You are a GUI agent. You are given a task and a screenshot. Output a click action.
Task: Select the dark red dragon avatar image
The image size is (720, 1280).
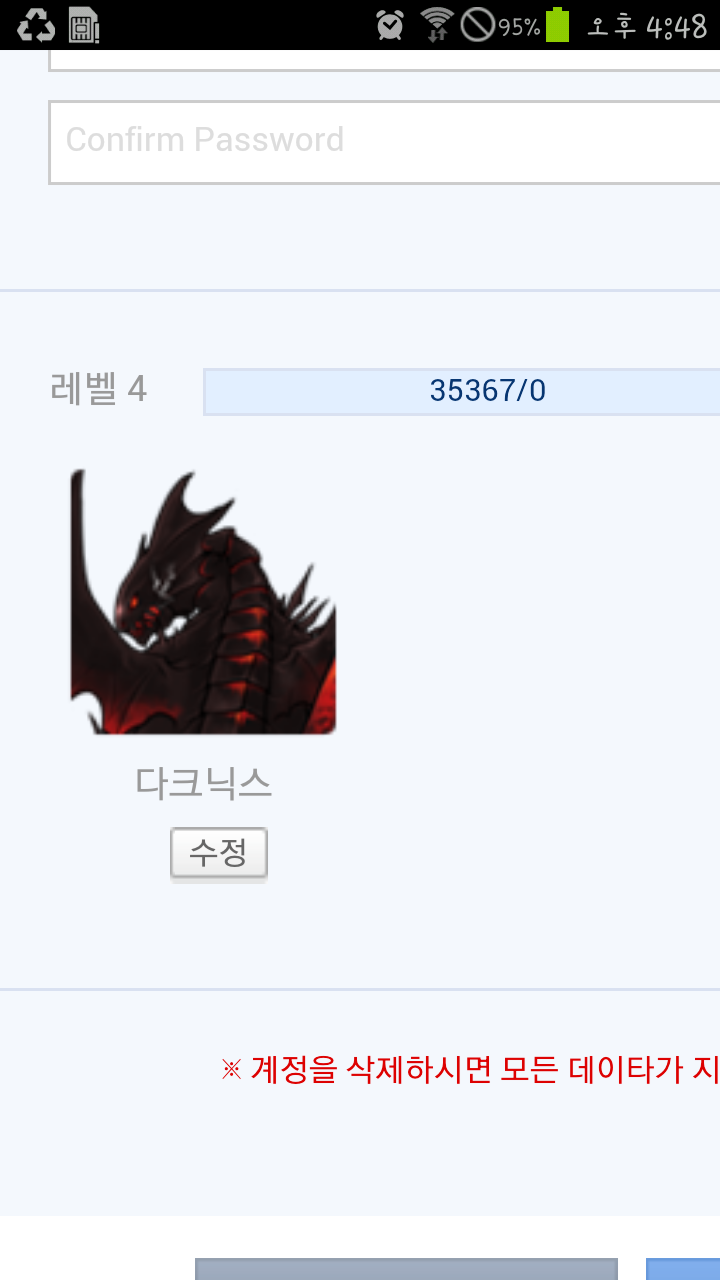(x=203, y=602)
